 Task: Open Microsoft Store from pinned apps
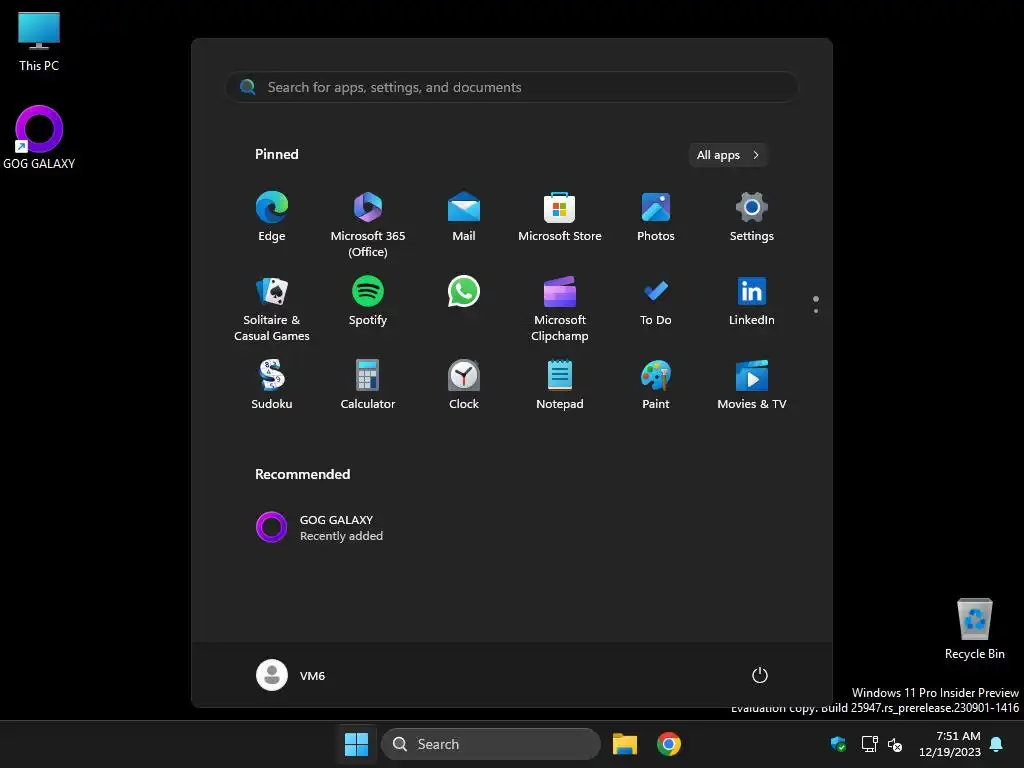560,217
